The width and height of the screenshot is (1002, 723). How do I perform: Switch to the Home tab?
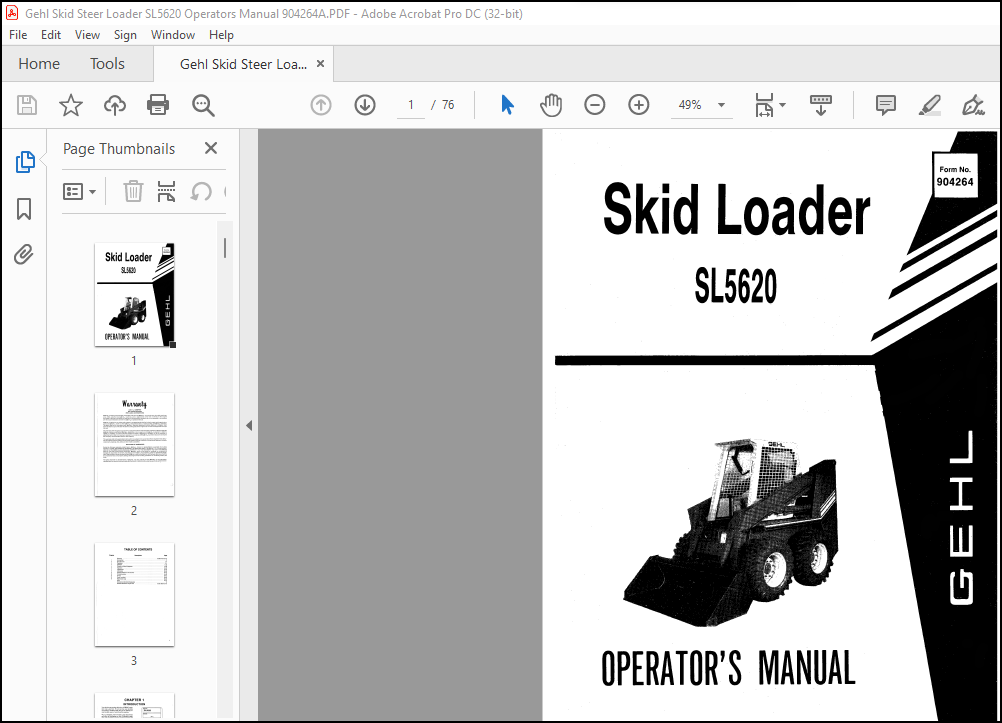(39, 63)
